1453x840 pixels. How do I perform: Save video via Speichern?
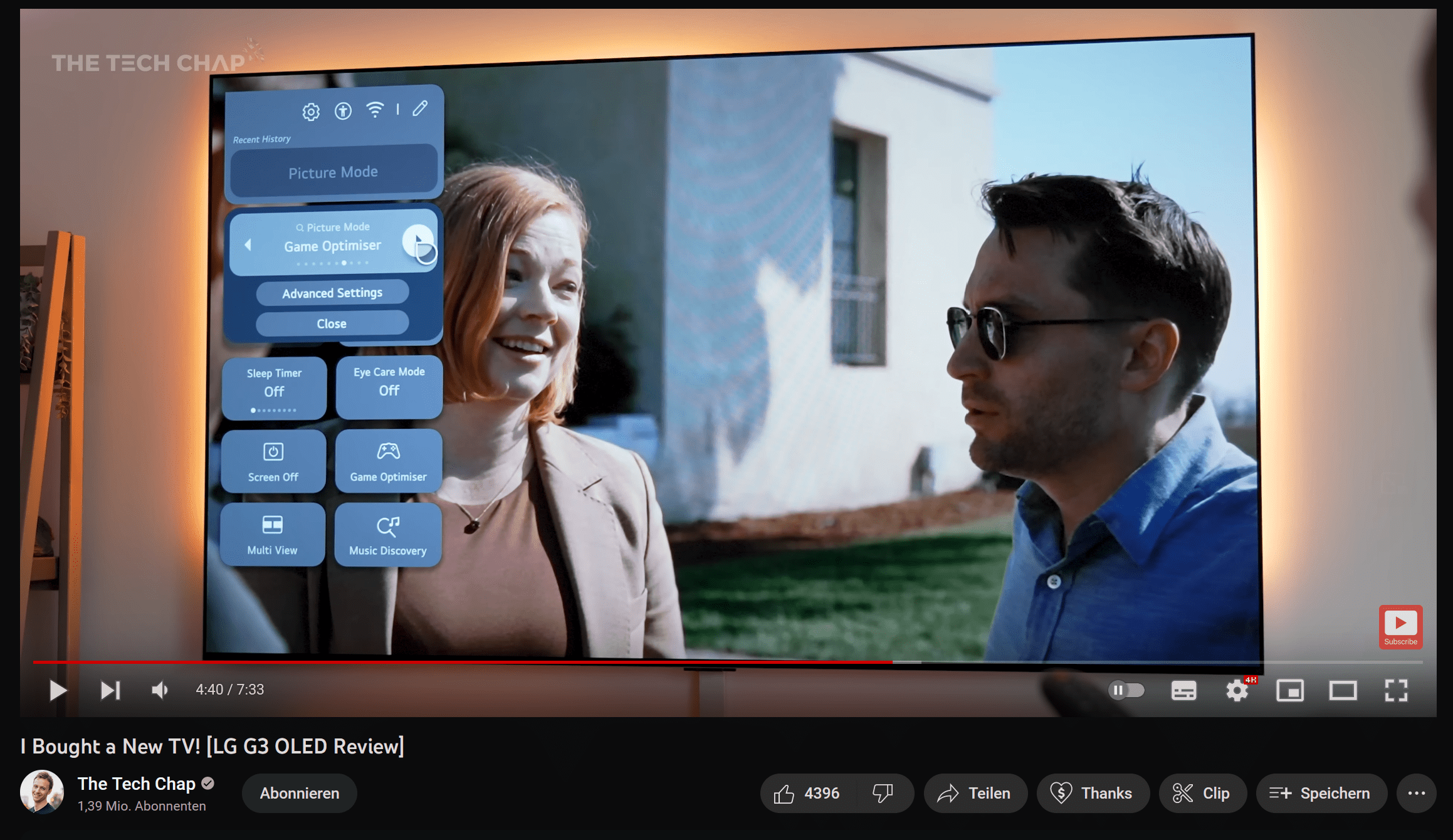click(x=1321, y=793)
